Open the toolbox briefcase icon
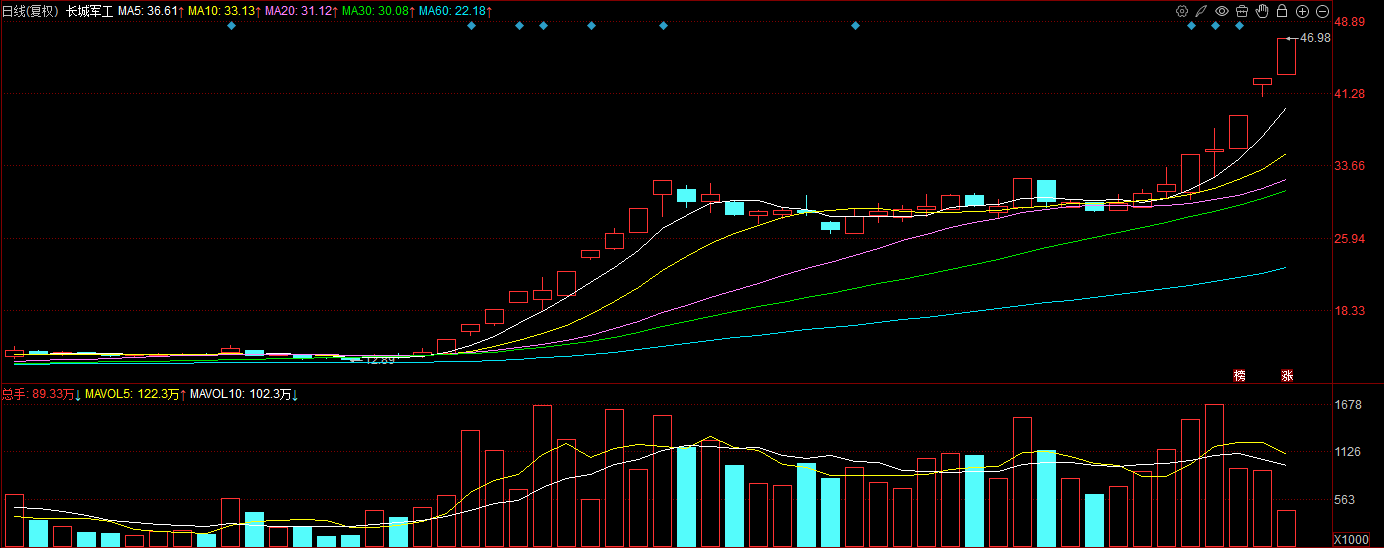Image resolution: width=1384 pixels, height=548 pixels. coord(1242,11)
